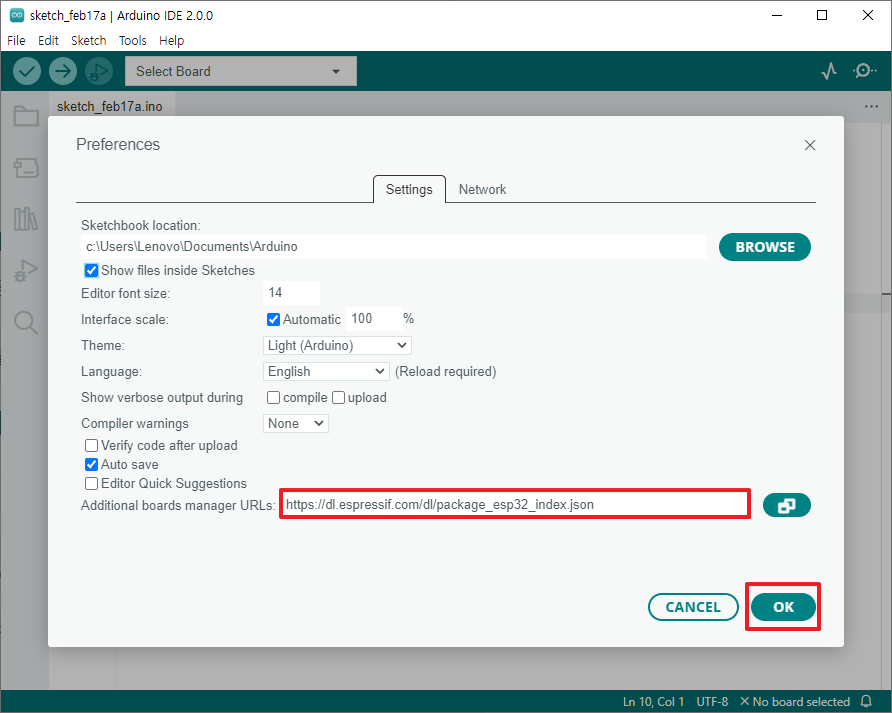Enable verbose output during compile
The image size is (892, 713).
pos(273,397)
